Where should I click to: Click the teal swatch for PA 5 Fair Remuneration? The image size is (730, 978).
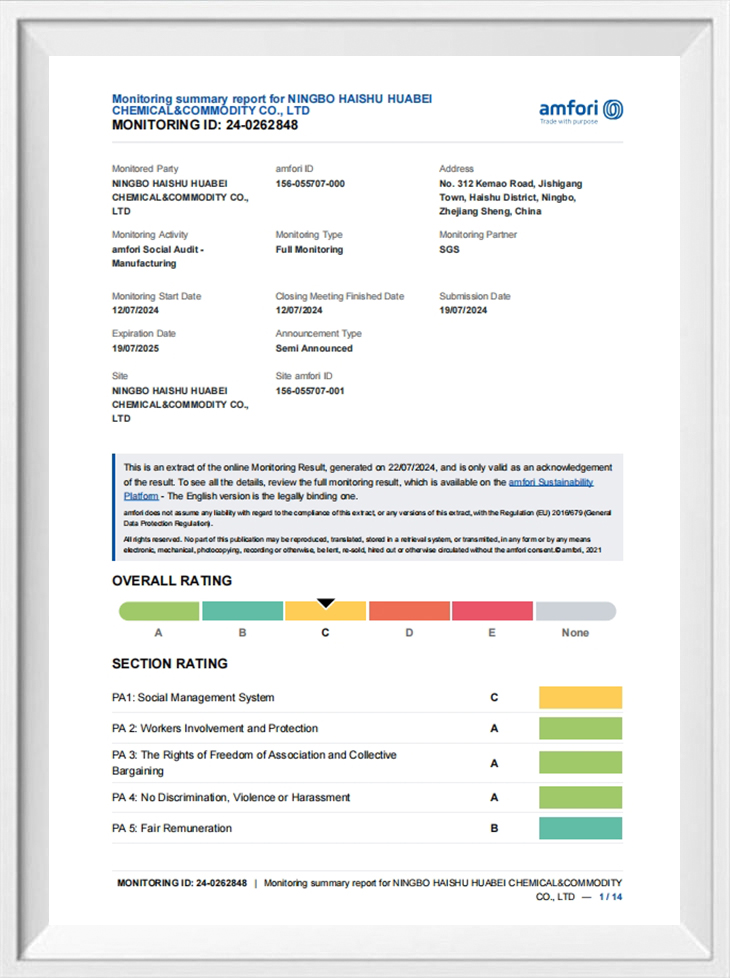tap(580, 828)
